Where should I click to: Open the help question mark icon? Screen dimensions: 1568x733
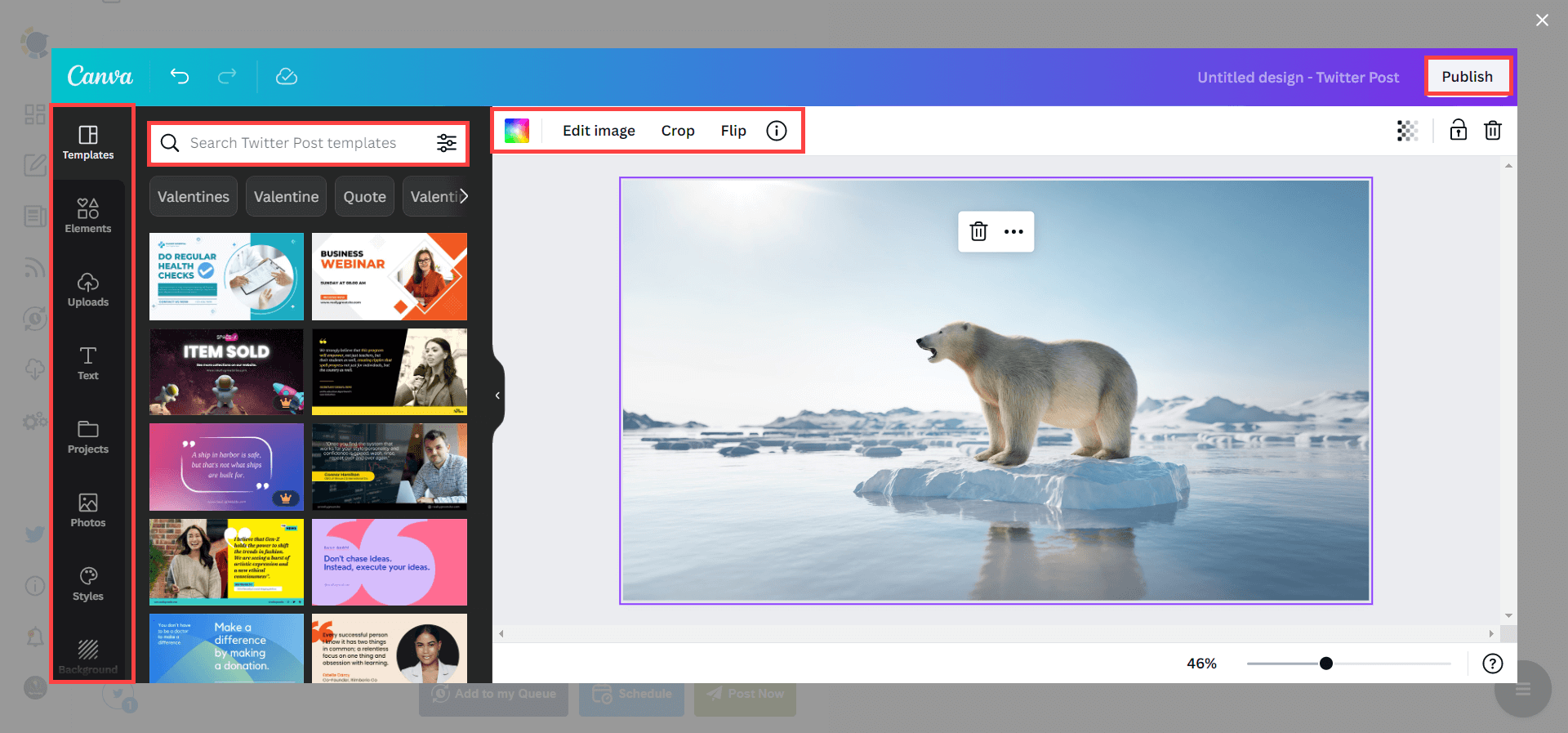coord(1493,664)
